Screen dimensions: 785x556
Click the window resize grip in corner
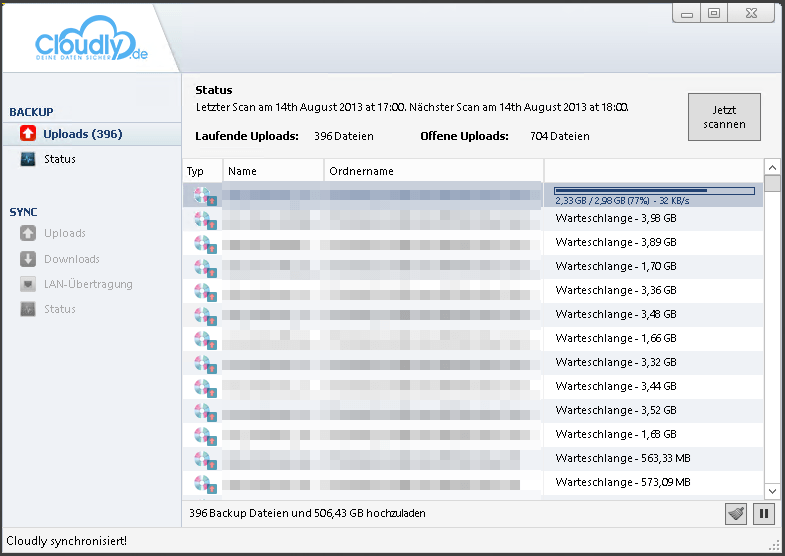click(x=774, y=546)
